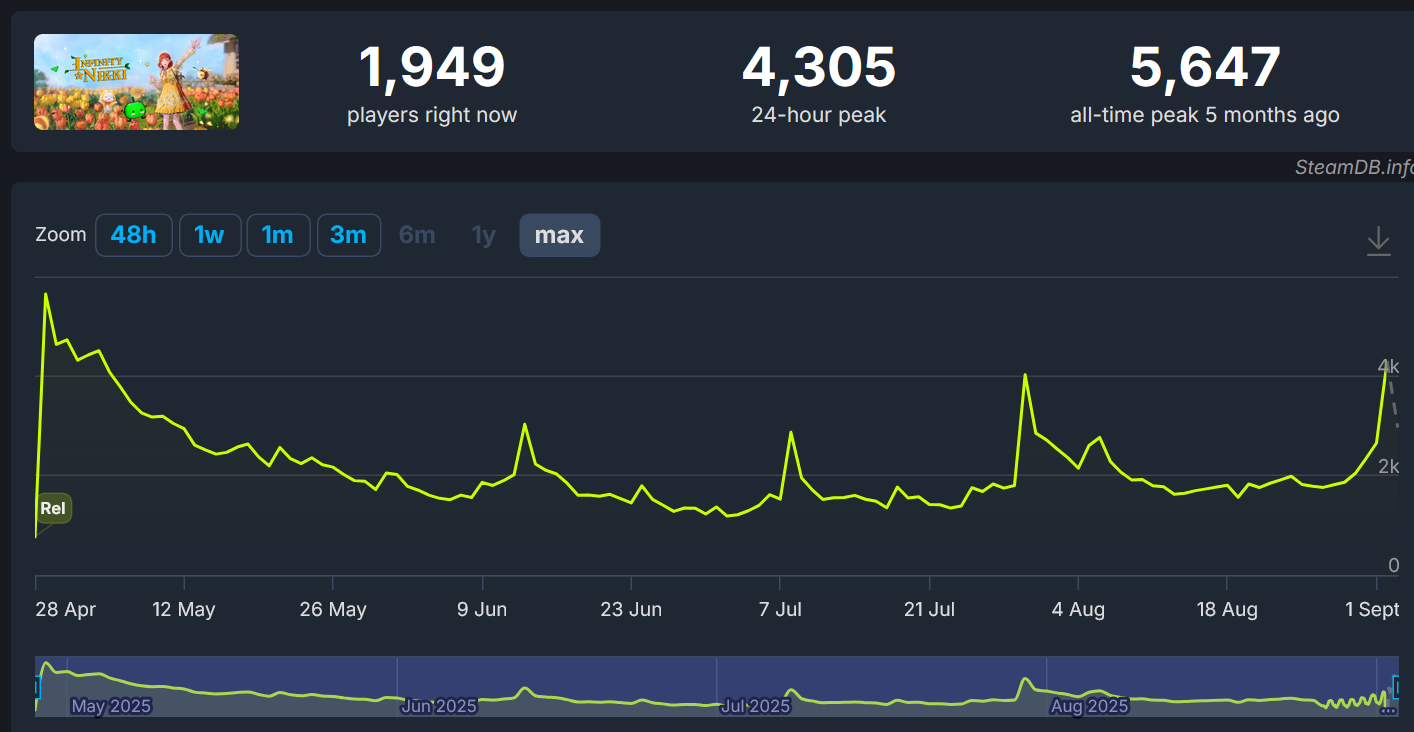Image resolution: width=1414 pixels, height=732 pixels.
Task: Click May 2025 in the navigator timeline
Action: point(111,707)
